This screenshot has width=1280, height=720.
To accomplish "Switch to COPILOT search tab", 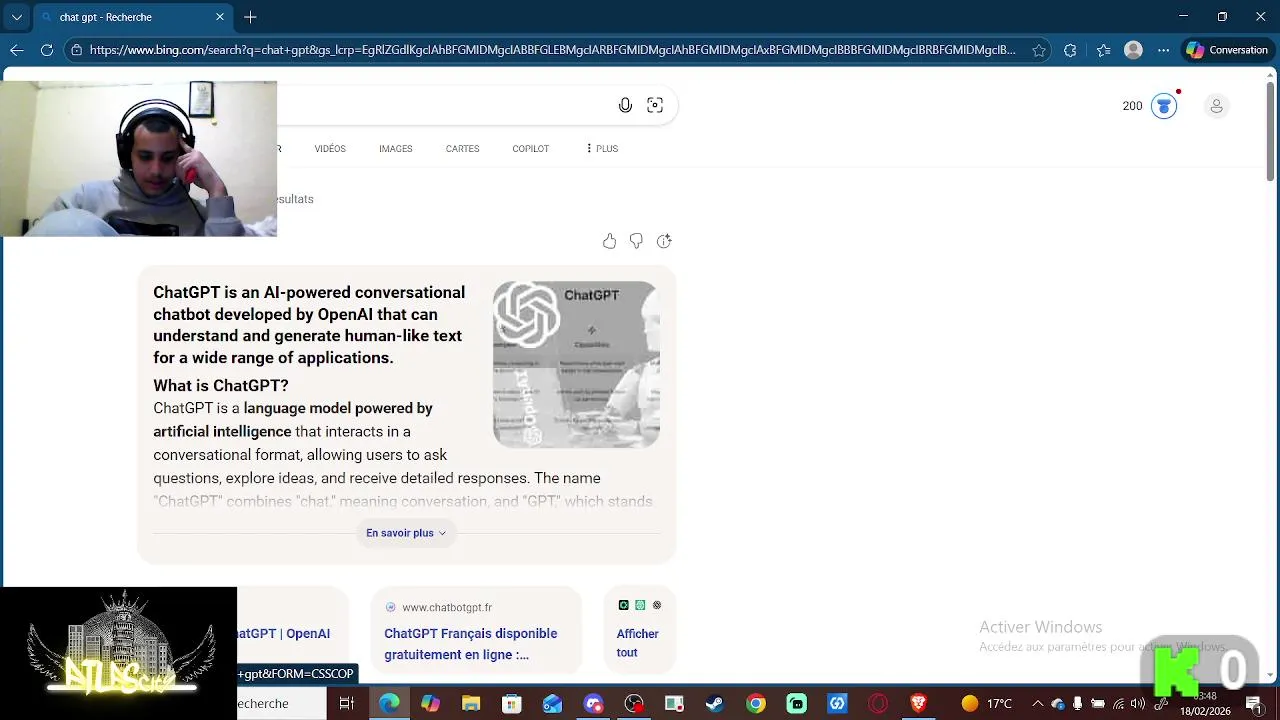I will click(x=530, y=149).
